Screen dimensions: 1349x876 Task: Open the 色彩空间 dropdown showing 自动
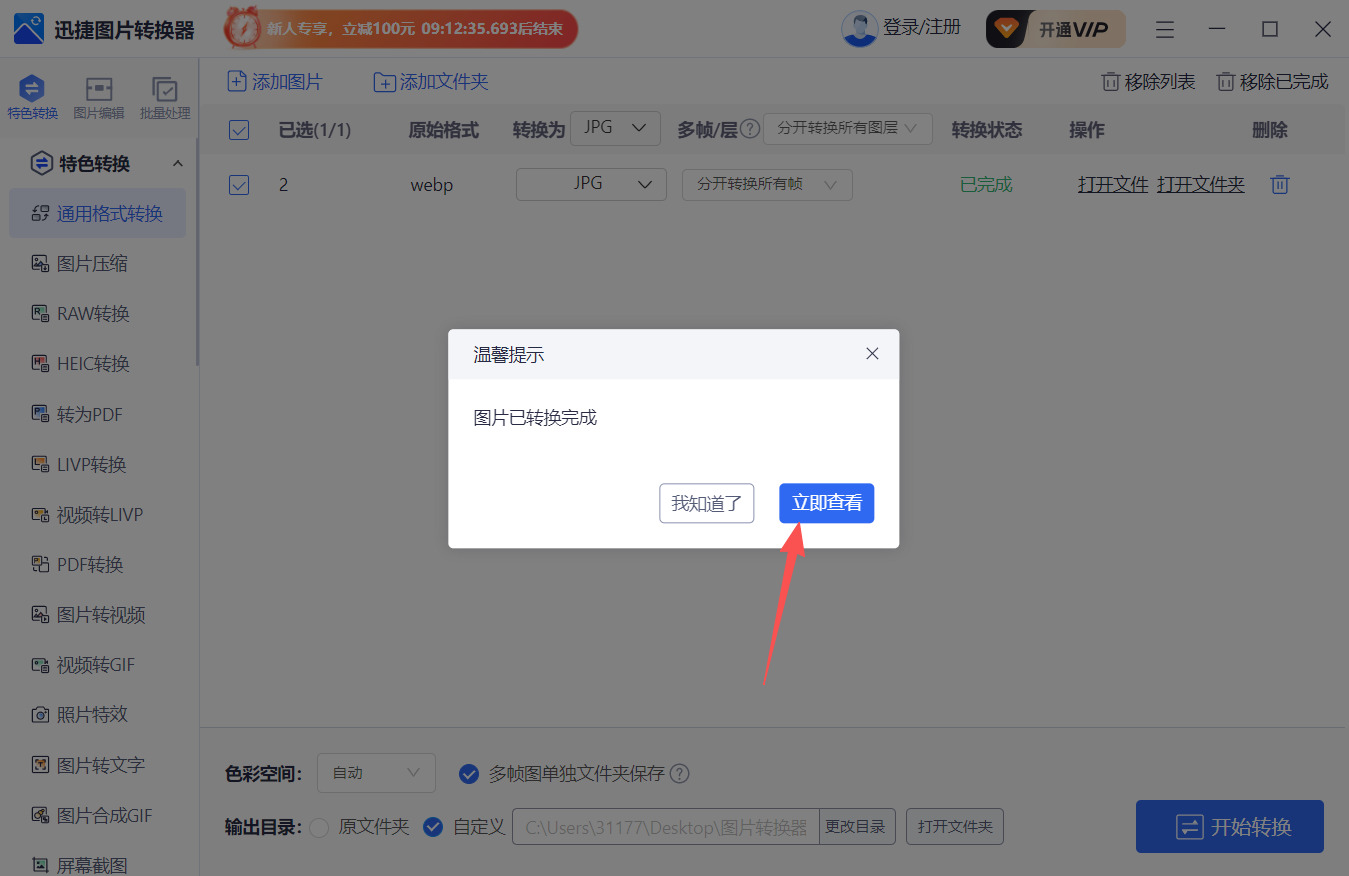pyautogui.click(x=376, y=773)
